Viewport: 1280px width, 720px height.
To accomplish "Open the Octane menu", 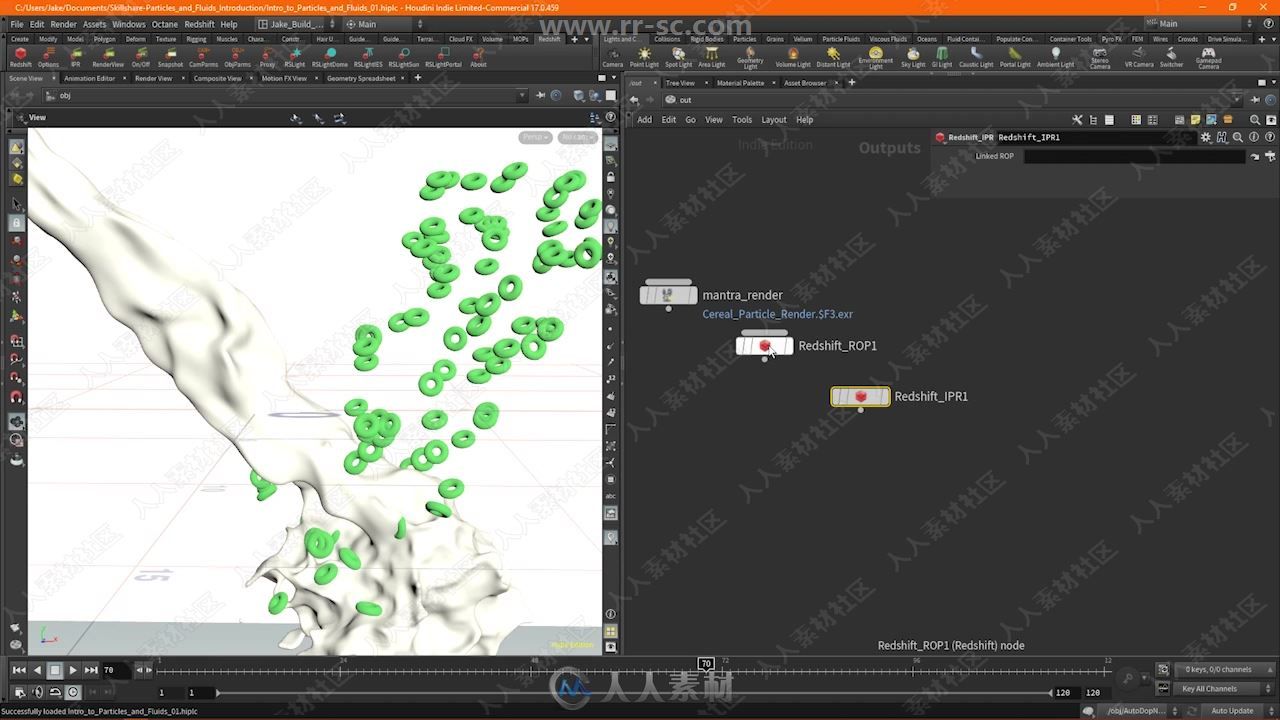I will pos(165,24).
